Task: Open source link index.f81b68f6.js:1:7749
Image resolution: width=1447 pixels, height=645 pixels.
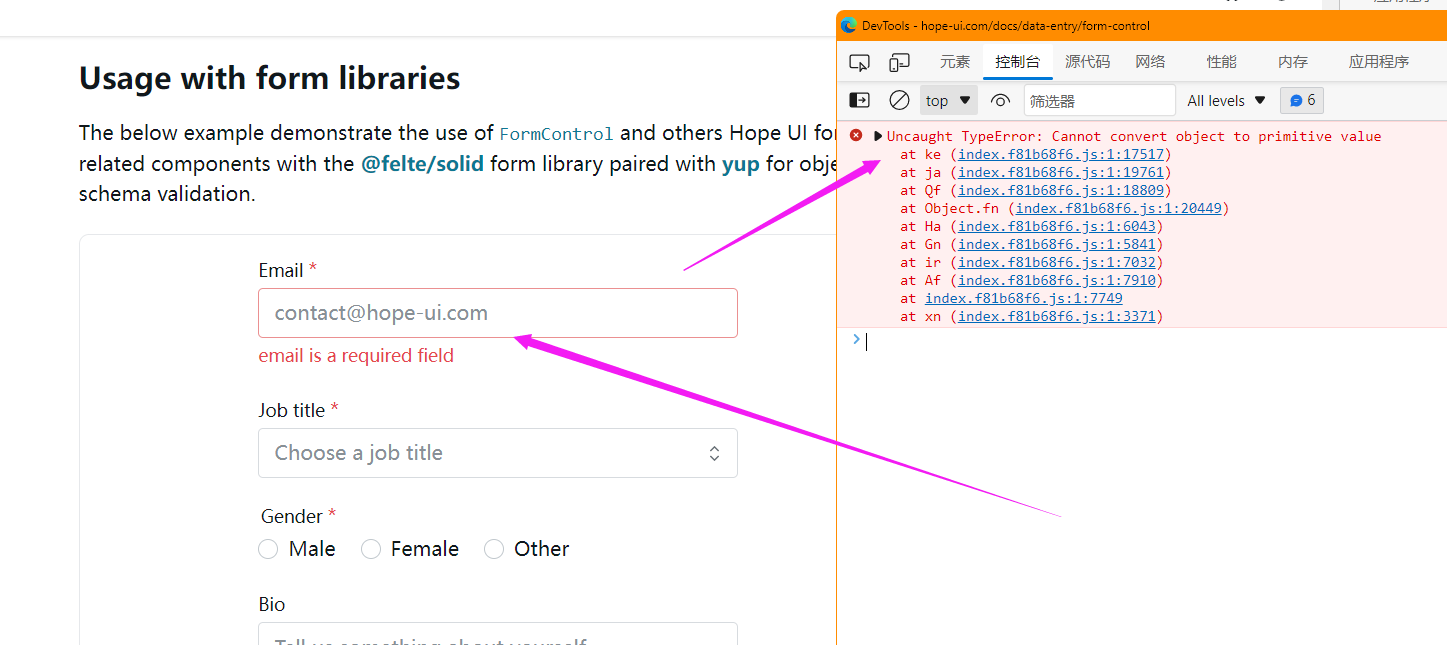Action: pyautogui.click(x=1024, y=298)
